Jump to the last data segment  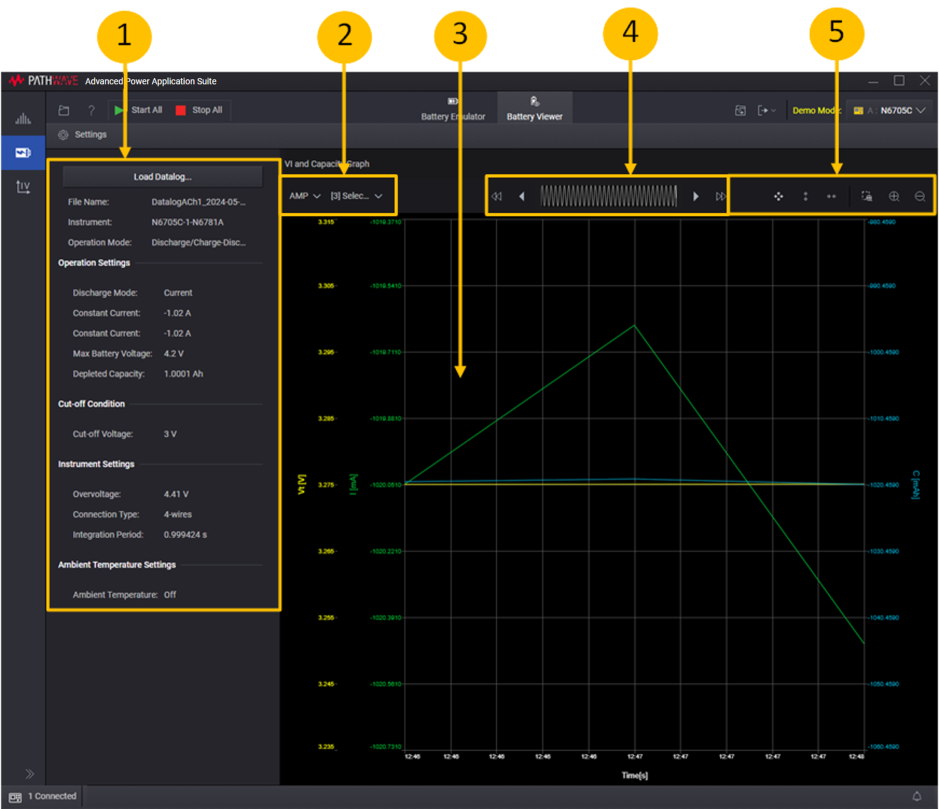coord(720,196)
